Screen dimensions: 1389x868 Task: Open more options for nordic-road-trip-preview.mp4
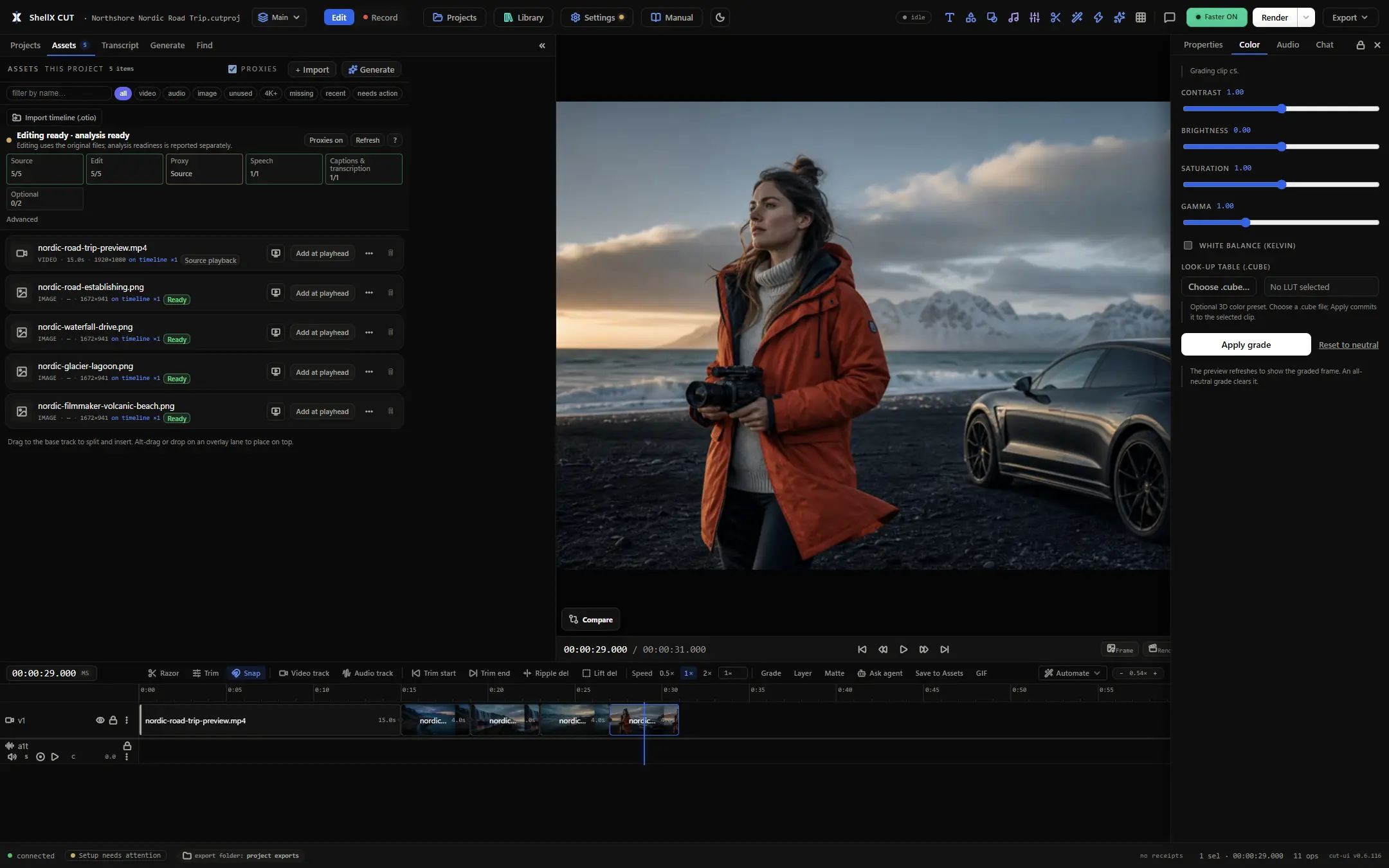(x=369, y=253)
